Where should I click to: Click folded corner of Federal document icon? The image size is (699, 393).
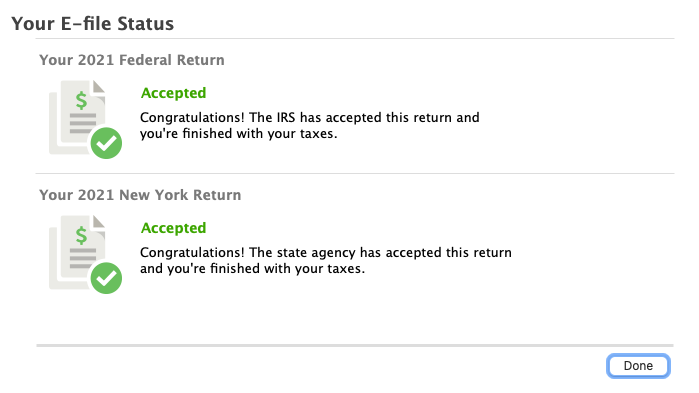[x=99, y=86]
